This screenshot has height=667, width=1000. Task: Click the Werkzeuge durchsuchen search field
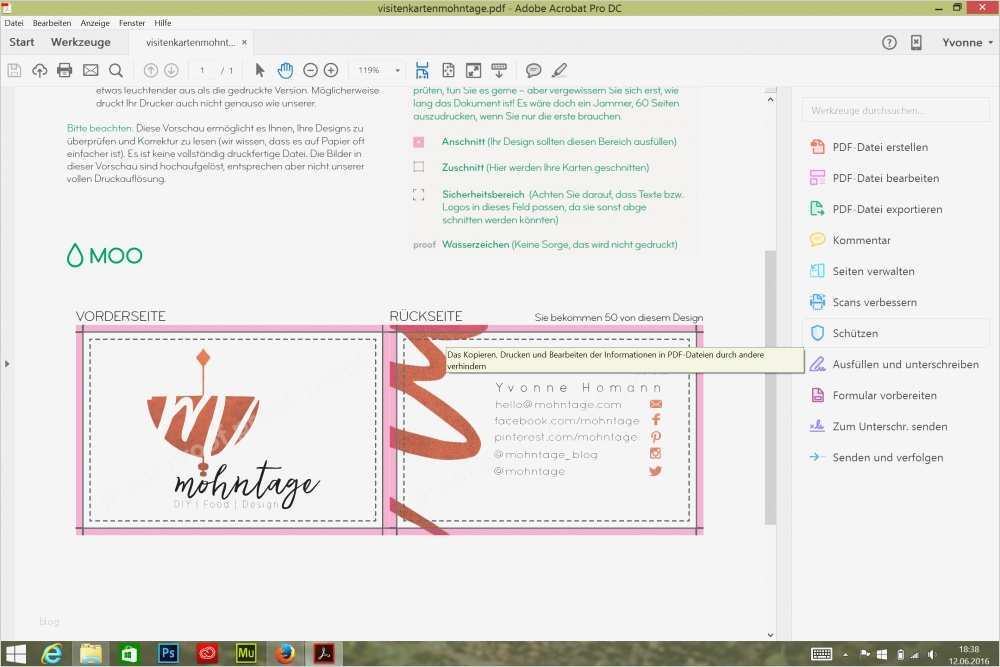(896, 110)
